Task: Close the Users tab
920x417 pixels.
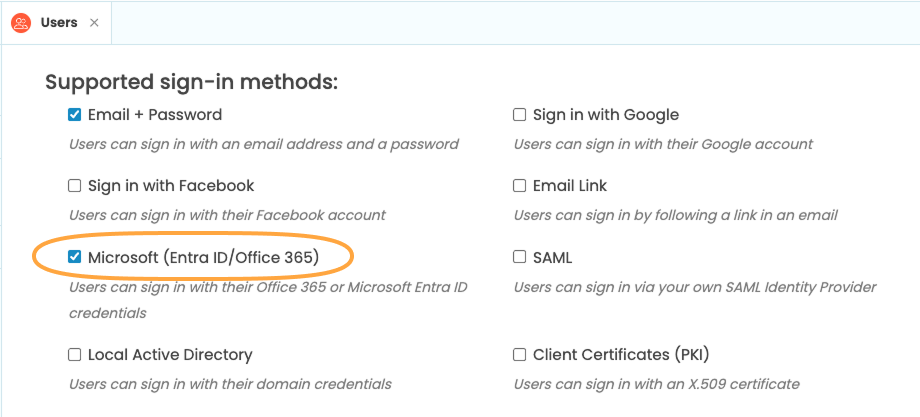Action: pyautogui.click(x=94, y=22)
